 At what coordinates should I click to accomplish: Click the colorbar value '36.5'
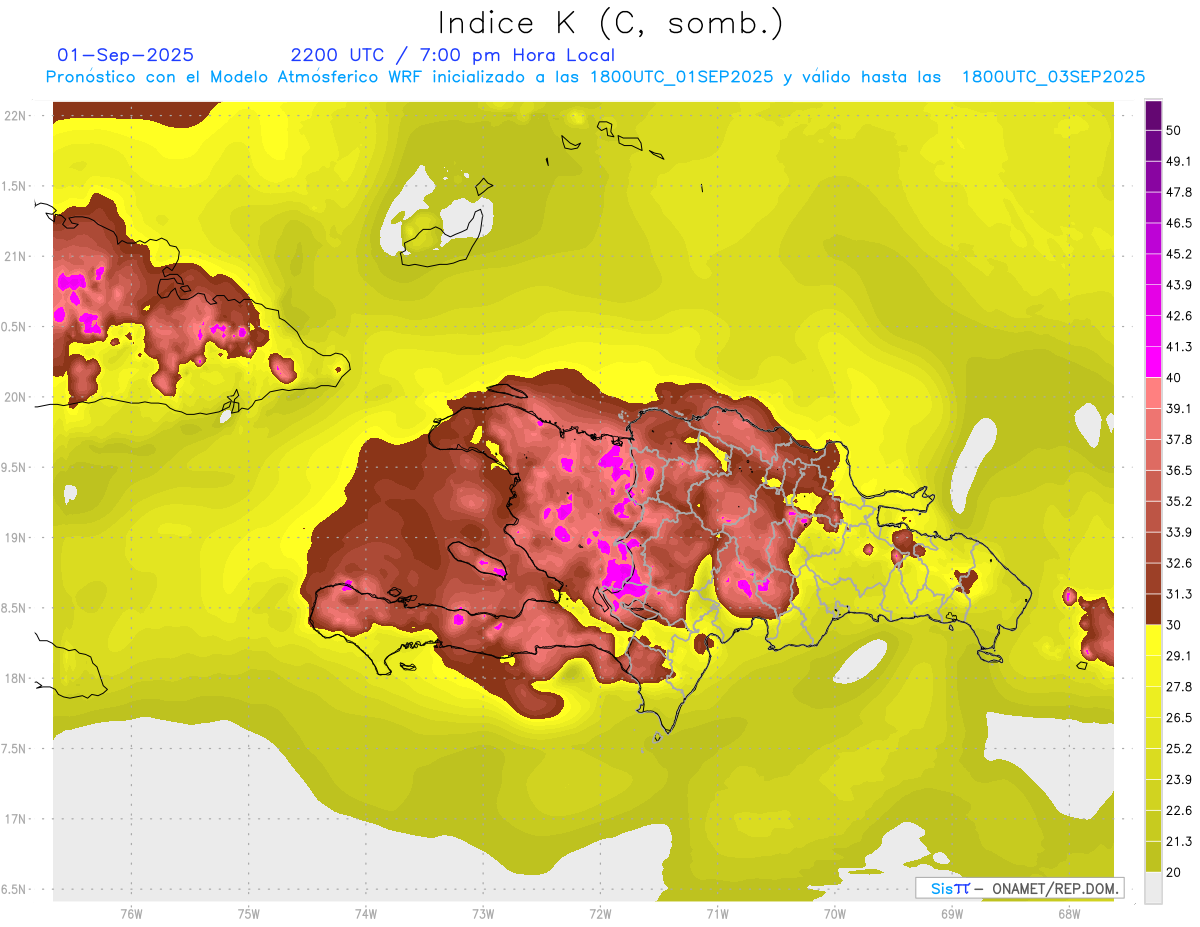click(x=1179, y=470)
